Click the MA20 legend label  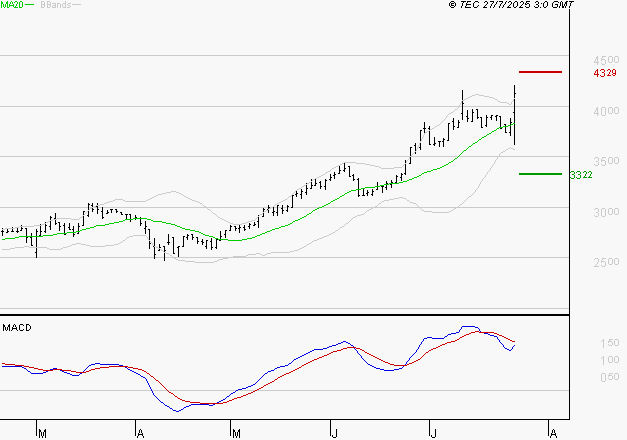pyautogui.click(x=11, y=6)
